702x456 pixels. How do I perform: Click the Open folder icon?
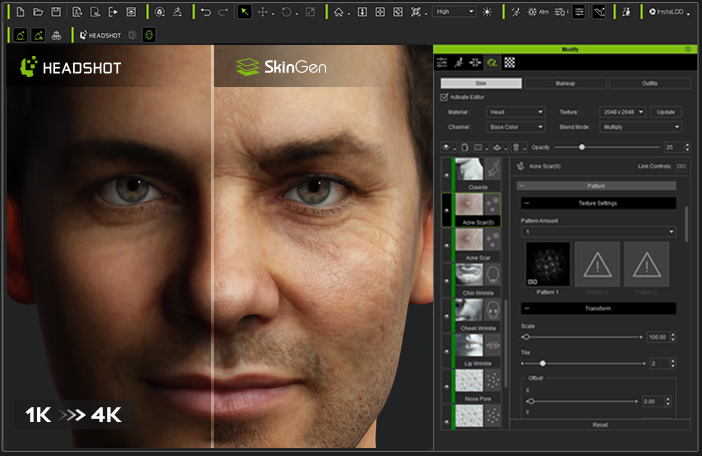(x=37, y=12)
